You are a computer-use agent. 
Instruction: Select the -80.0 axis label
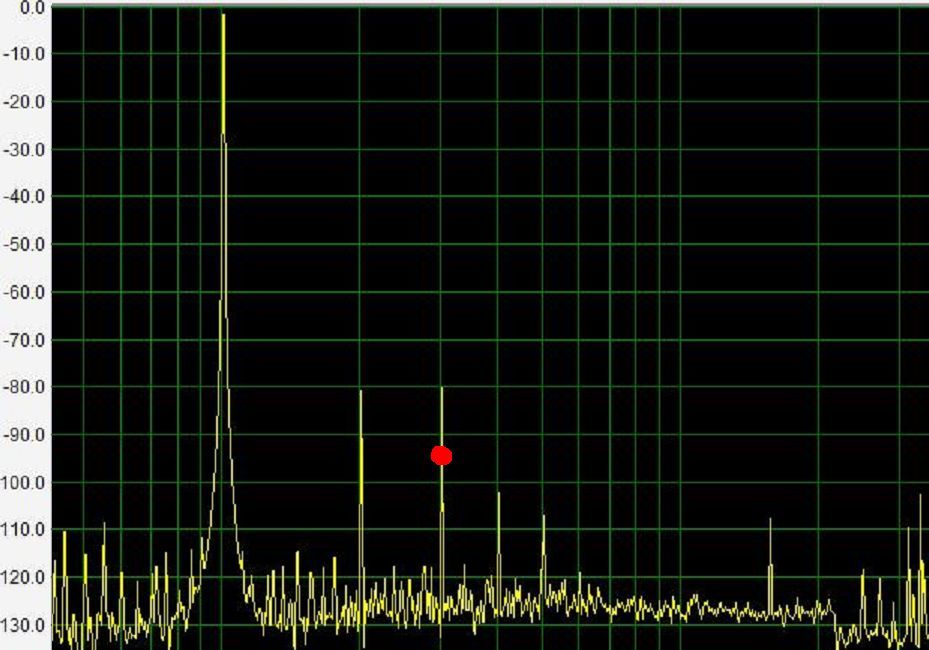coord(24,387)
